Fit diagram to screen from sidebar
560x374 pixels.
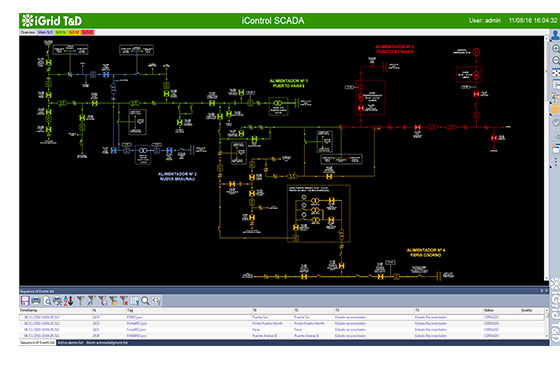[x=556, y=73]
